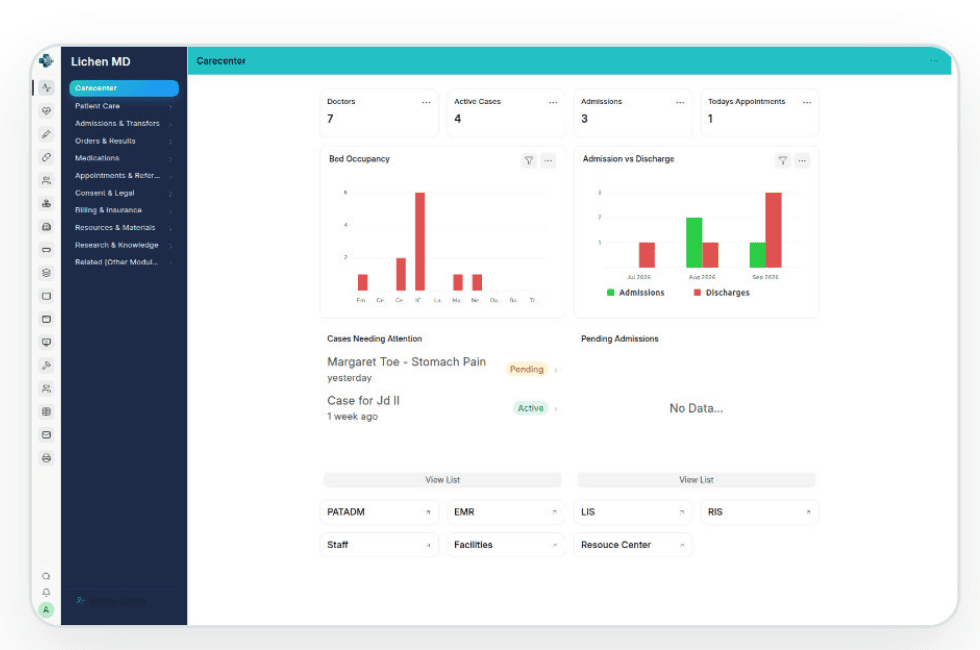This screenshot has width=980, height=650.
Task: Open the PATADM module shortcut
Action: (379, 512)
